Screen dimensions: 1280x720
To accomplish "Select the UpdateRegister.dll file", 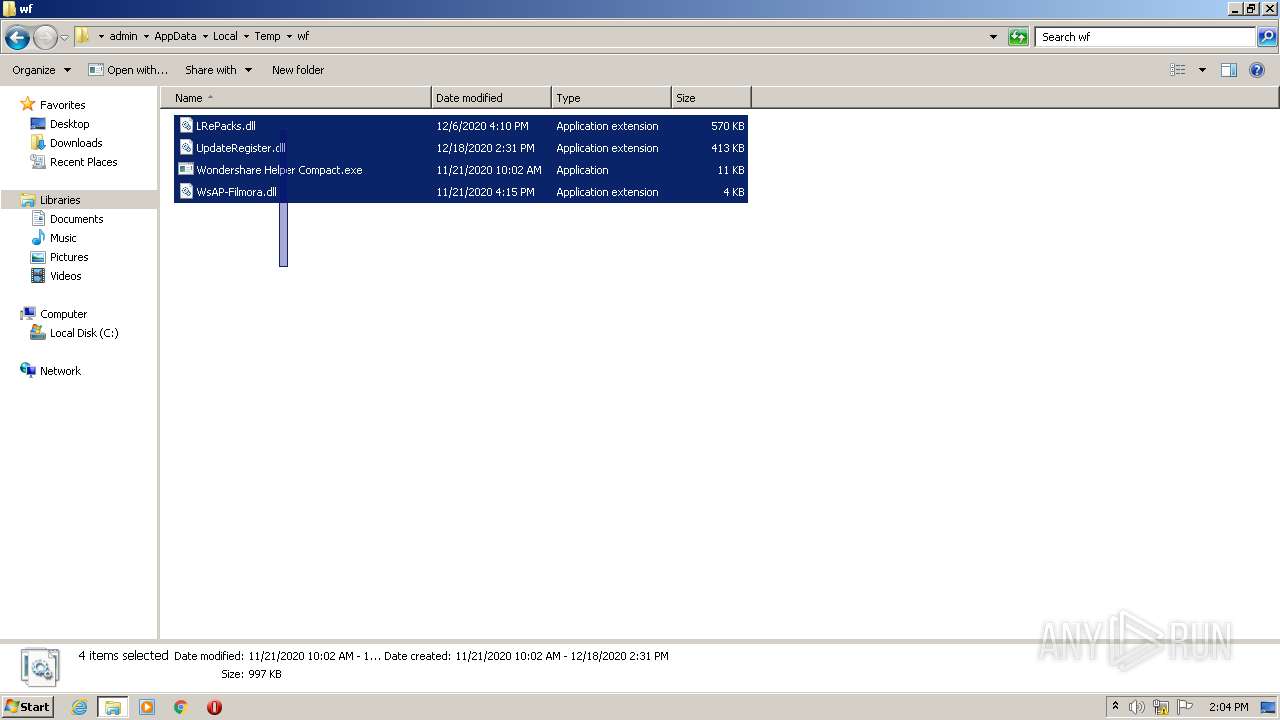I will tap(461, 148).
